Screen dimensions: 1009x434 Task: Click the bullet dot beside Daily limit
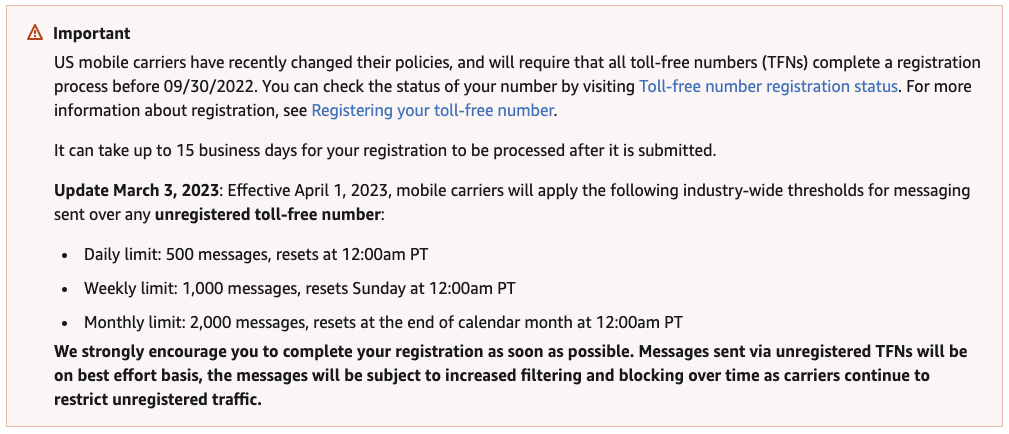pyautogui.click(x=64, y=256)
